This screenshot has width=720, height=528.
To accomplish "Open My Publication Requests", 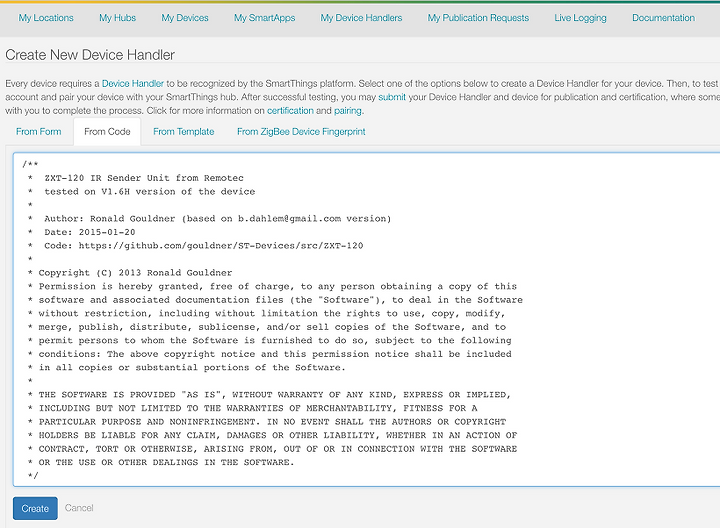I will (478, 18).
